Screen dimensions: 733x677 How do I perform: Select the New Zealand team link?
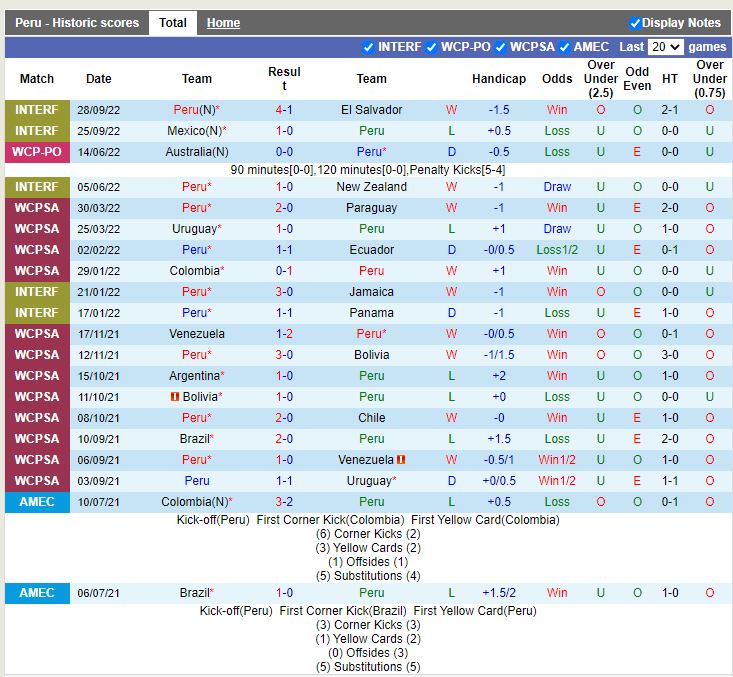pyautogui.click(x=371, y=187)
